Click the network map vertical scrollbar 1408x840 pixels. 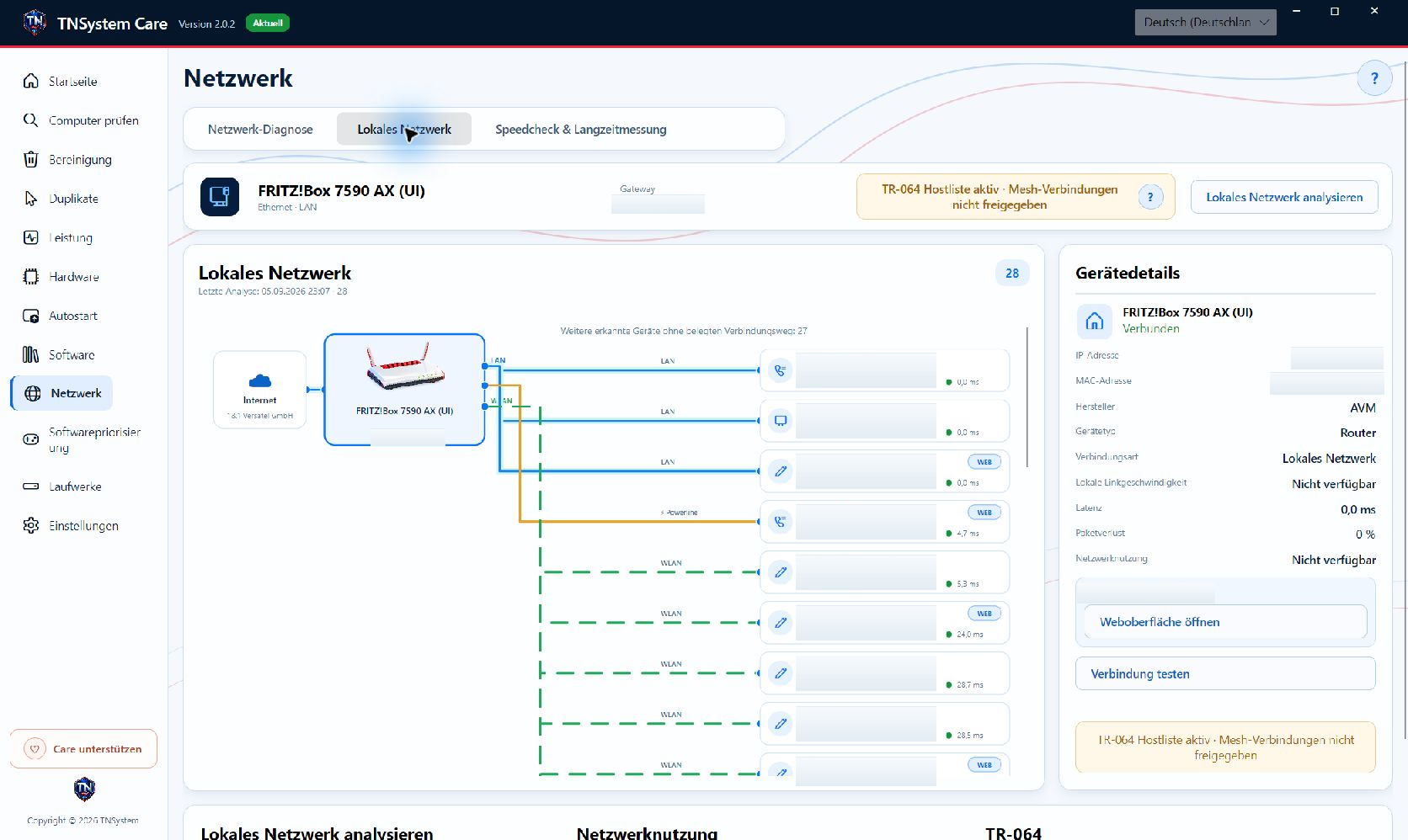[1027, 397]
